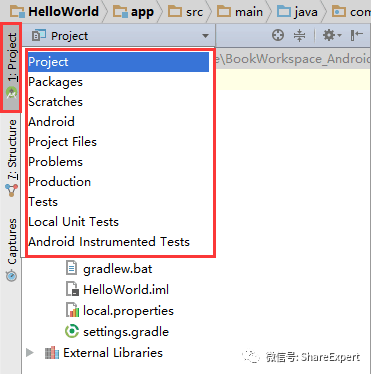The height and width of the screenshot is (374, 371).
Task: Click the HelloWorld breadcrumb
Action: (x=55, y=12)
